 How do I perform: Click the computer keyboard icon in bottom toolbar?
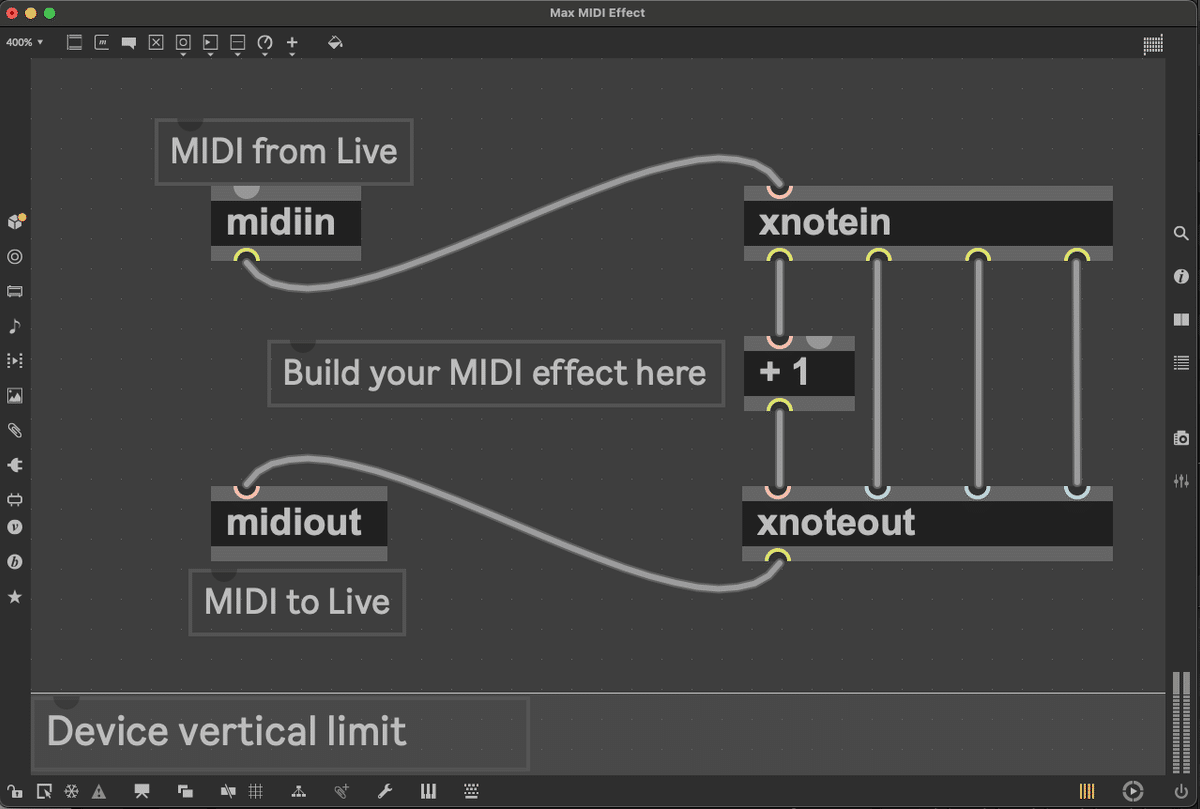click(x=472, y=791)
